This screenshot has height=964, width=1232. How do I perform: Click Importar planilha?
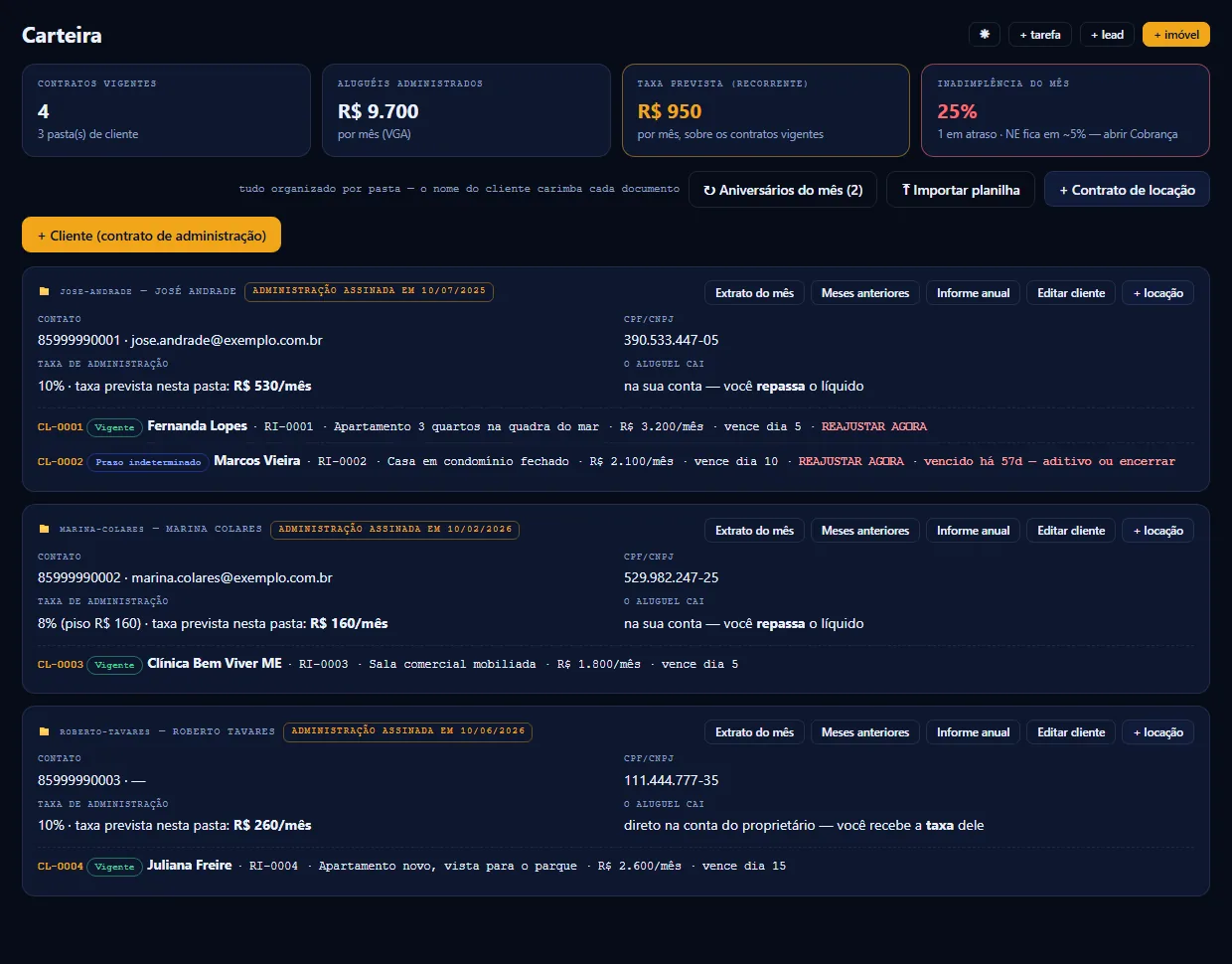tap(961, 190)
